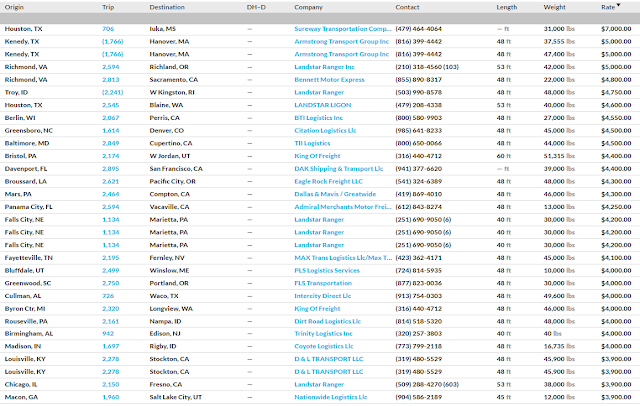This screenshot has height=406, width=640.
Task: Select origin cell Bluffdale, UT
Action: [x=24, y=271]
